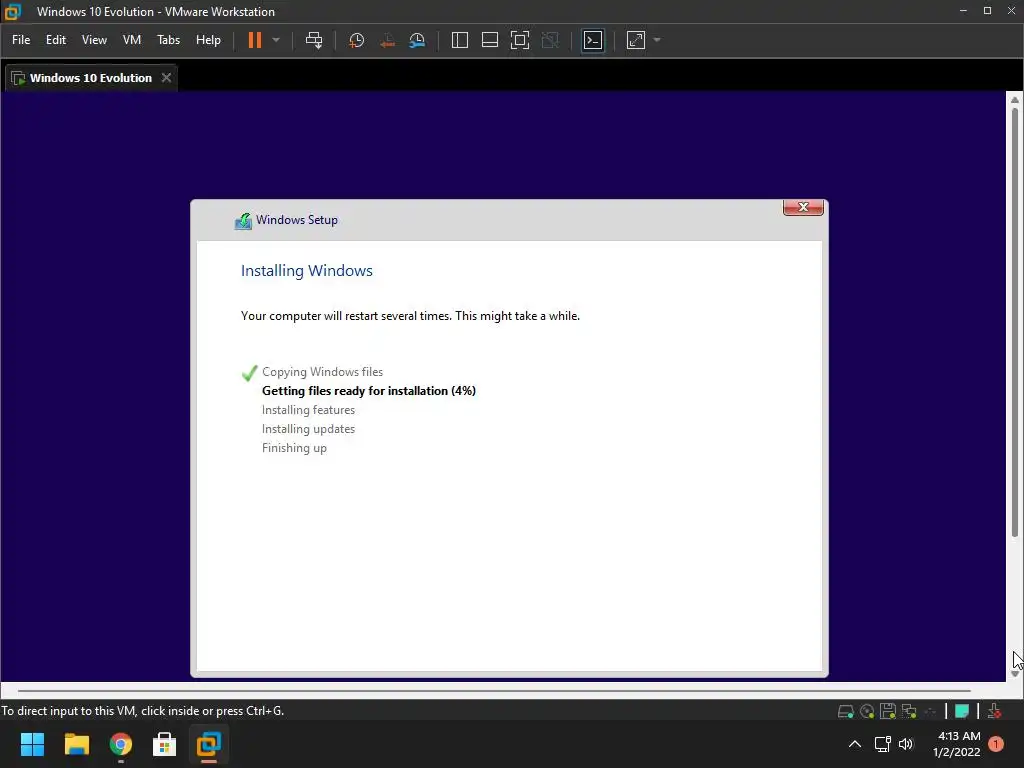Screen dimensions: 1024x768
Task: Click the VMware Workstation taskbar icon
Action: (209, 744)
